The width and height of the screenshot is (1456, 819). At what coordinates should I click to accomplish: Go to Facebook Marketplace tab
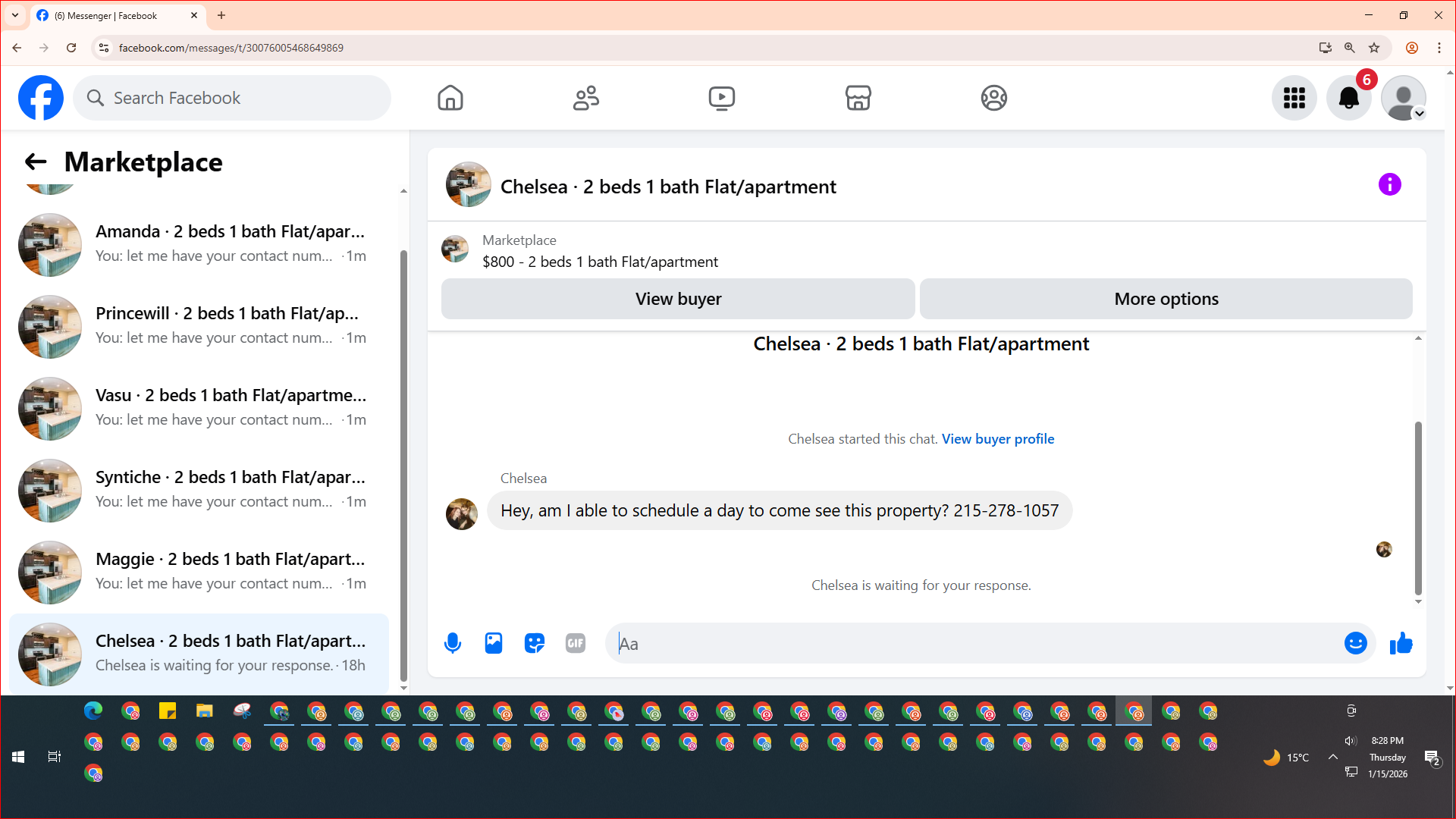point(858,98)
